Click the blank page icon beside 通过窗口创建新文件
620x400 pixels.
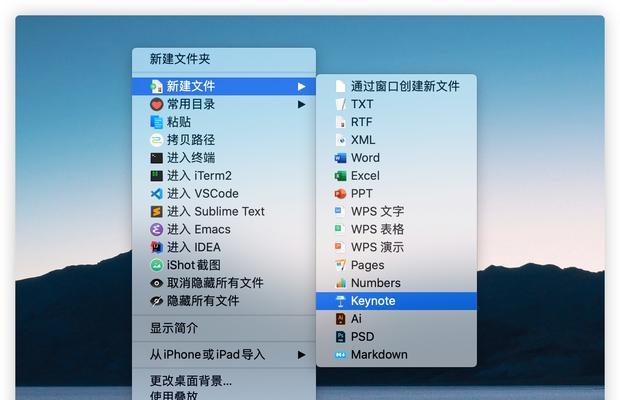340,86
